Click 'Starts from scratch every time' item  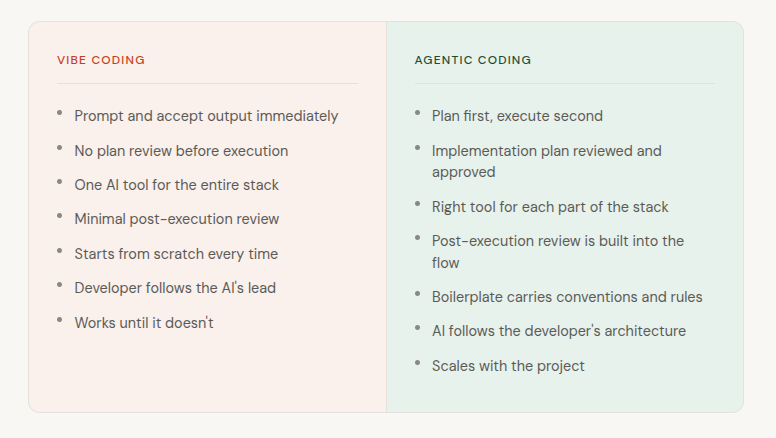[176, 253]
